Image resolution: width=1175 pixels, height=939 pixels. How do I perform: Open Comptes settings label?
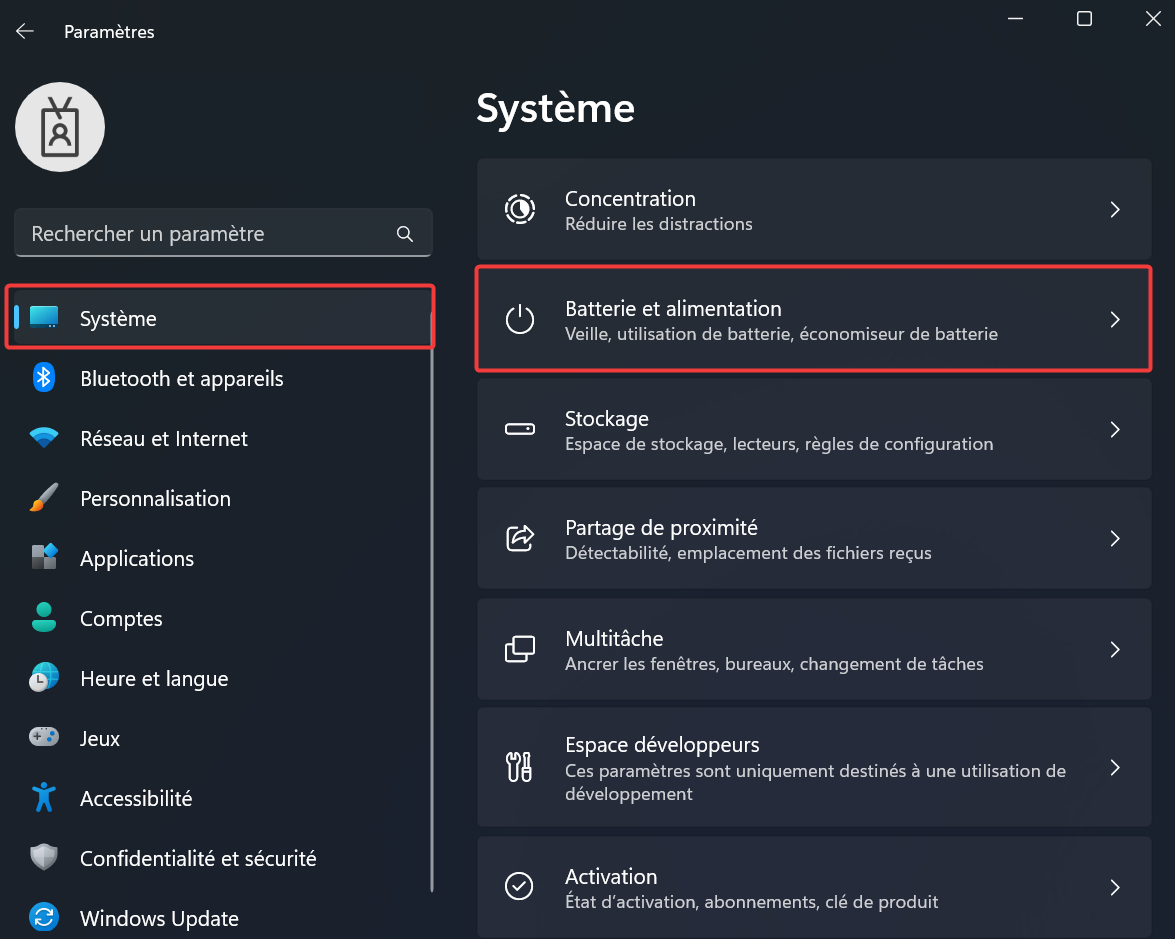121,619
